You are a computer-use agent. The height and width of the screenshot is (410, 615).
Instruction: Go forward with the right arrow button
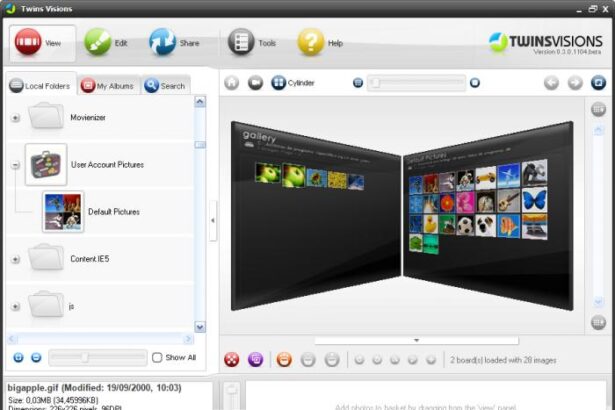pos(575,83)
